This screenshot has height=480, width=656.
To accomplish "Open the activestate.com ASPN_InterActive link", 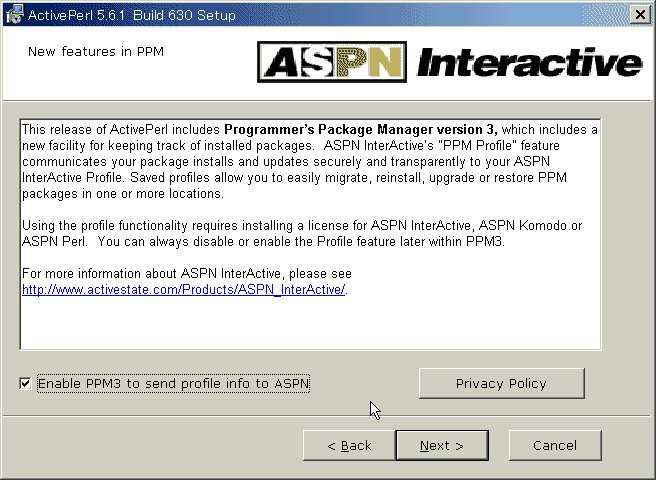I will click(x=184, y=290).
